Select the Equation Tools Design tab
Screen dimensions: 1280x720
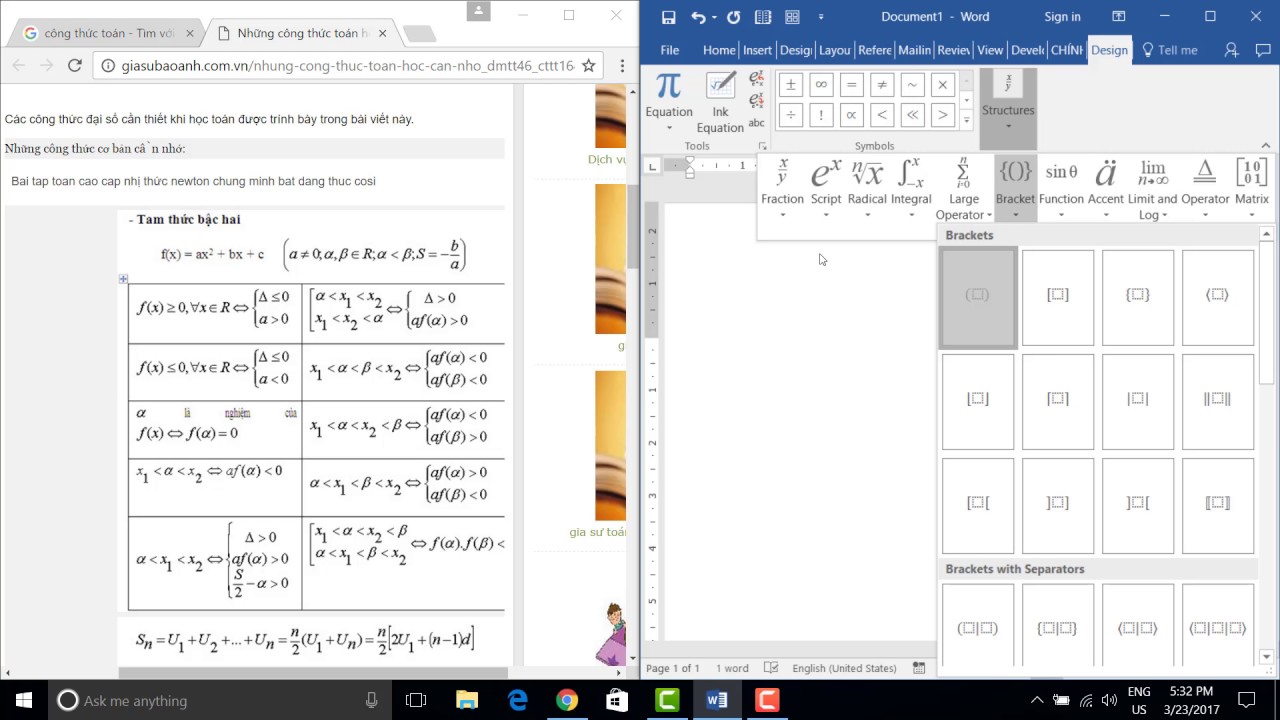(x=1109, y=50)
